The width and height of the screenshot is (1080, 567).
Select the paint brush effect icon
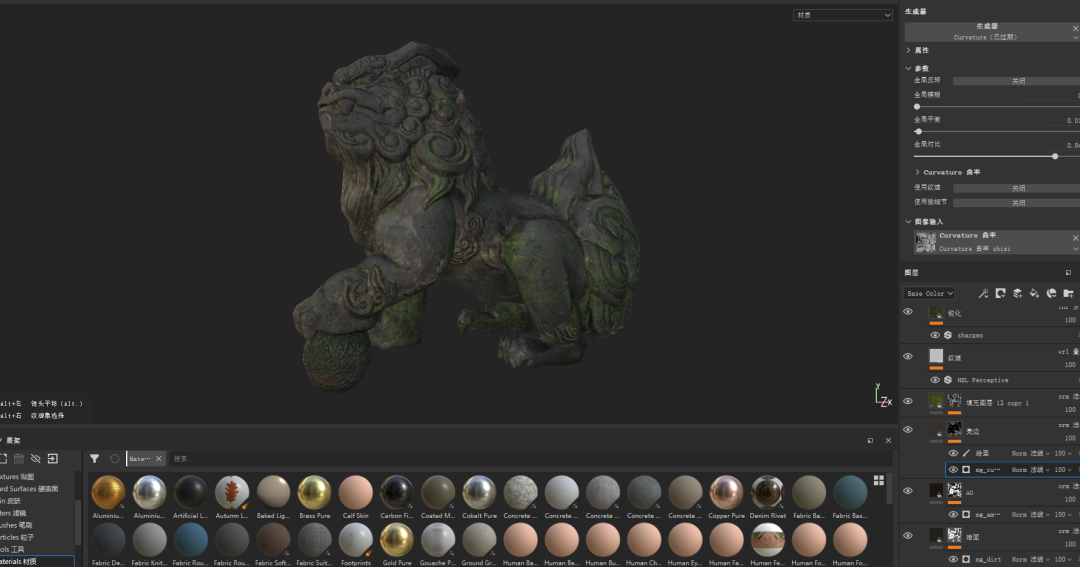click(x=966, y=453)
